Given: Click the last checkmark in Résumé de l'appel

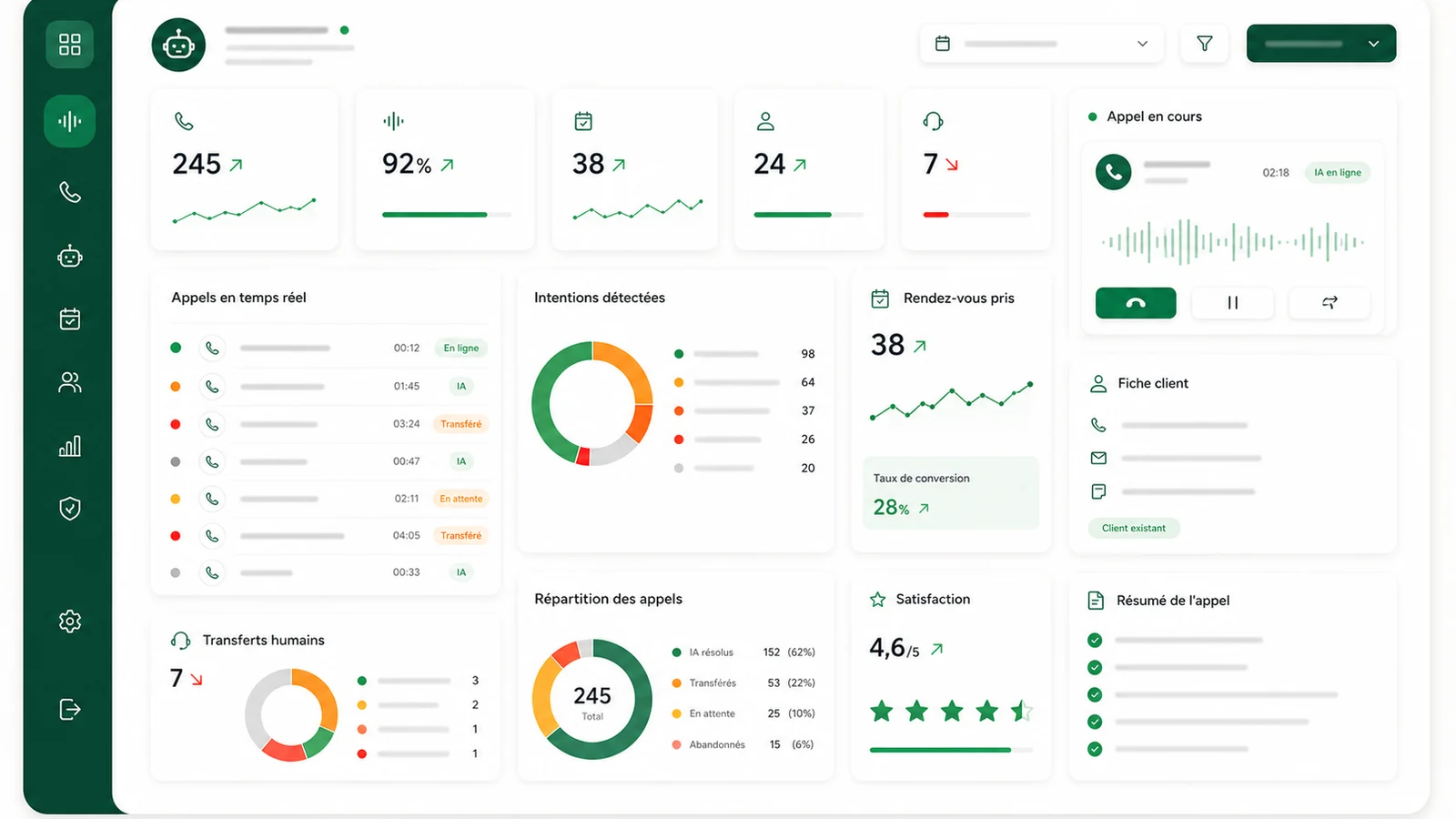Looking at the screenshot, I should click(x=1095, y=749).
